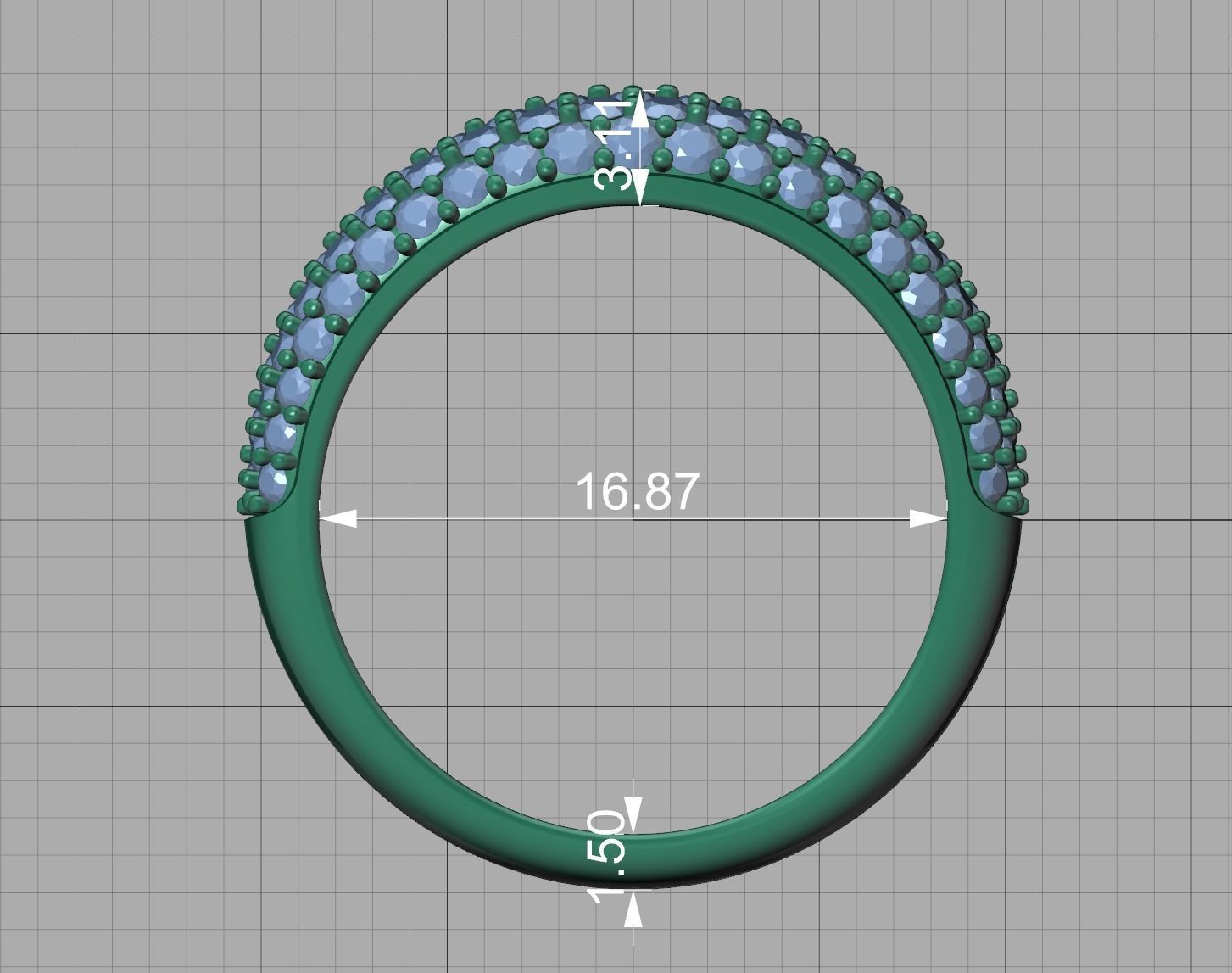Click the horizontal grid line through the ring center

[x=170, y=518]
